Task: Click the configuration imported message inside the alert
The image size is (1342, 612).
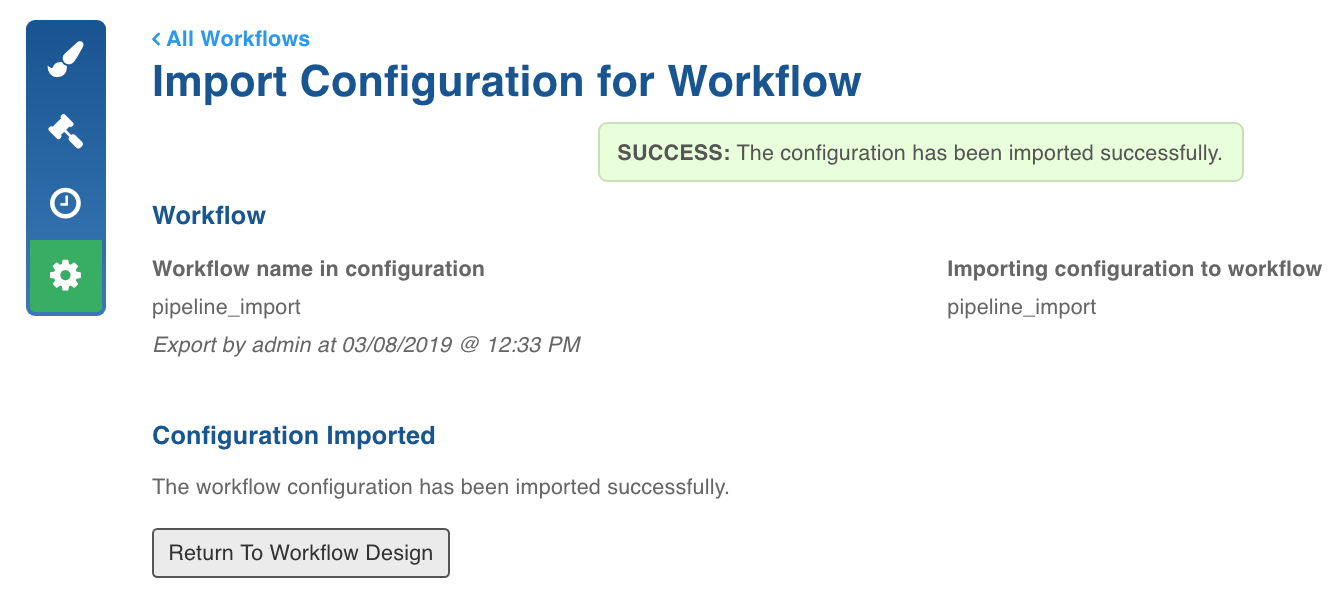Action: point(980,153)
